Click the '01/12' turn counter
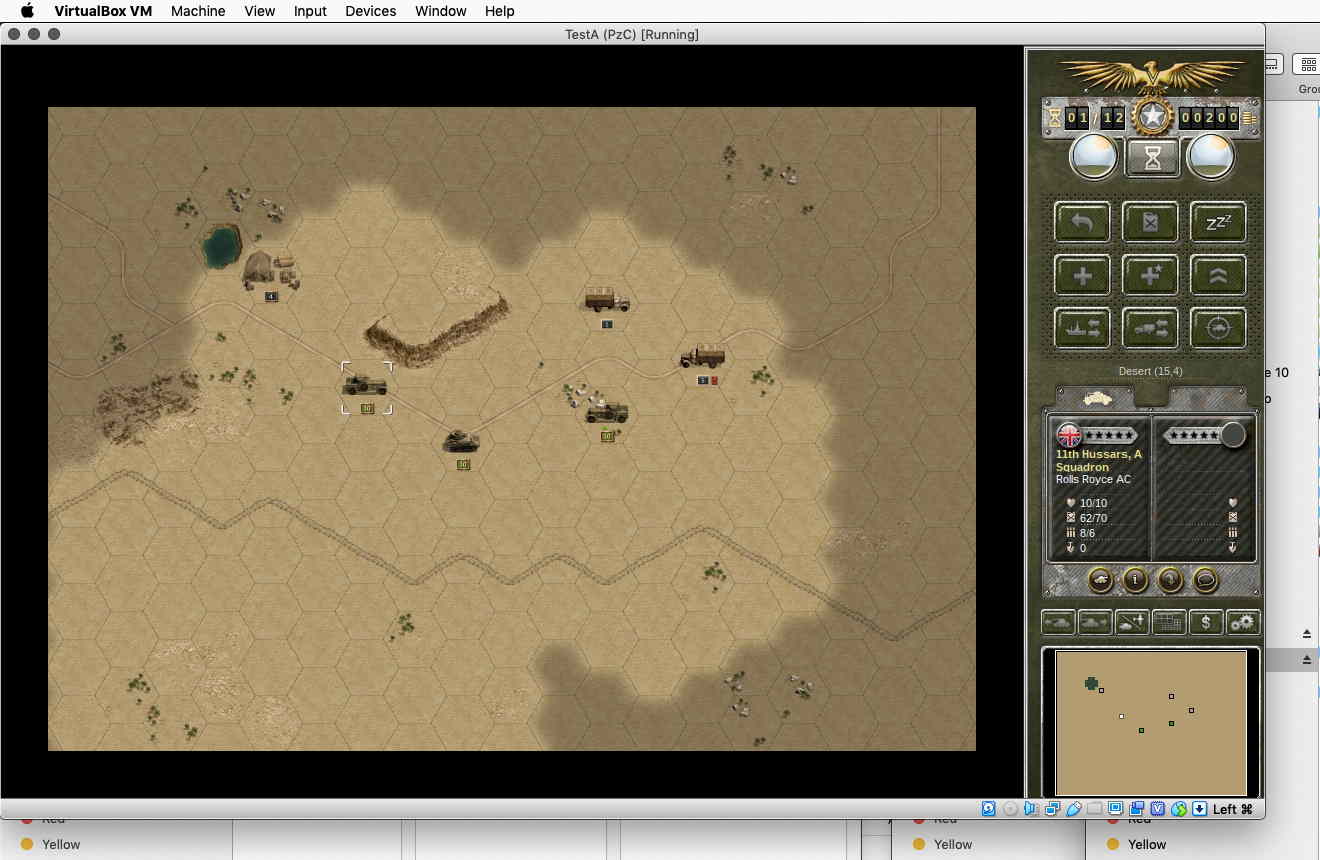The width and height of the screenshot is (1320, 860). coord(1095,118)
